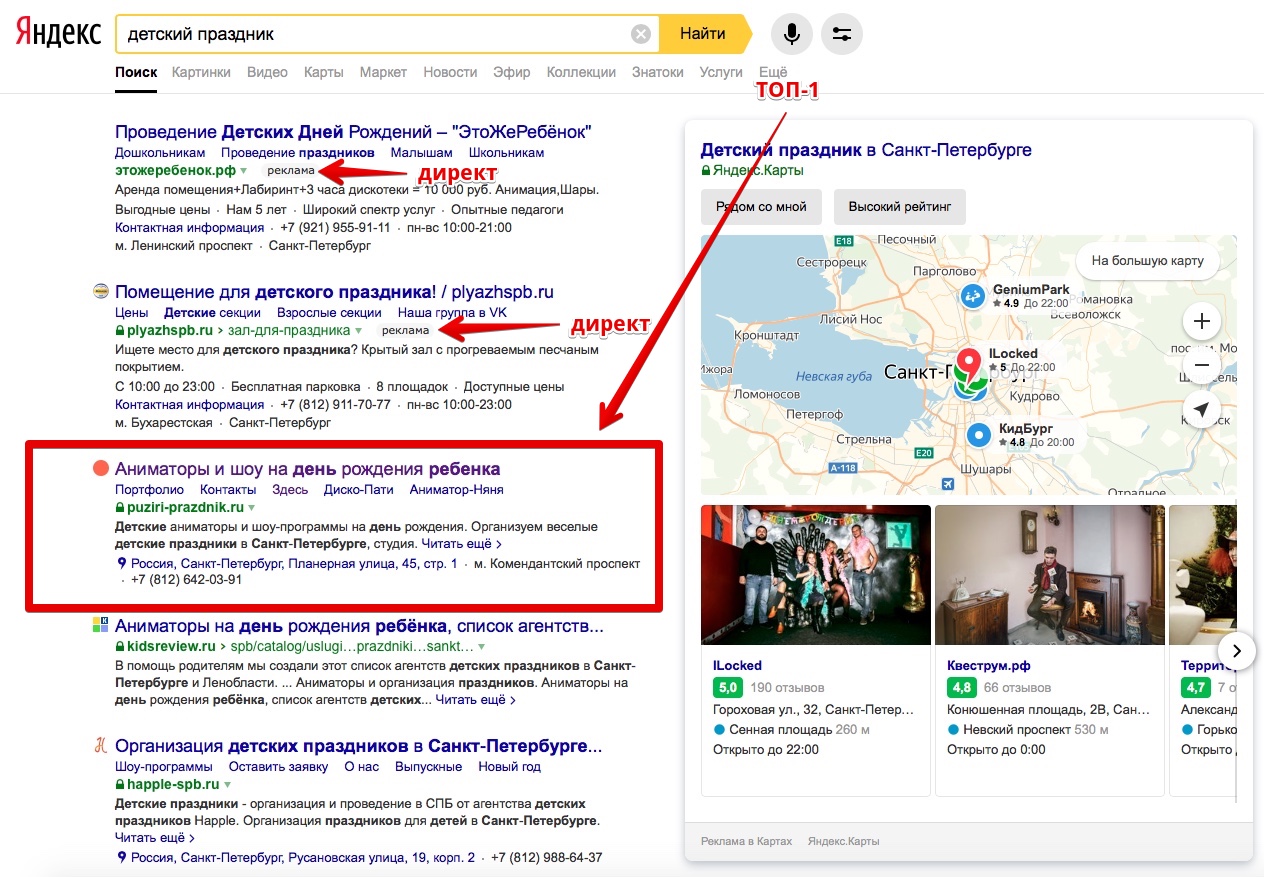Image resolution: width=1264 pixels, height=877 pixels.
Task: Expand Читать ещё in happle-spb snippet
Action: pyautogui.click(x=154, y=837)
